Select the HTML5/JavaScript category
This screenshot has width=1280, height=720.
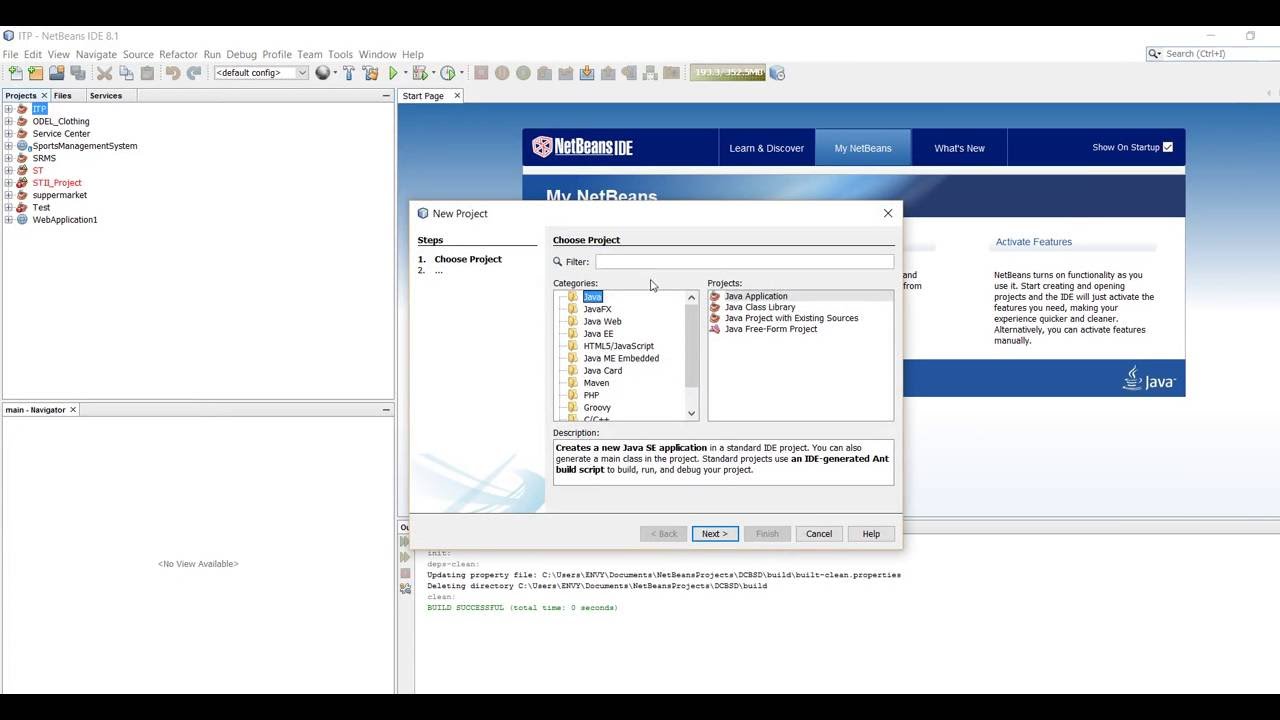618,346
